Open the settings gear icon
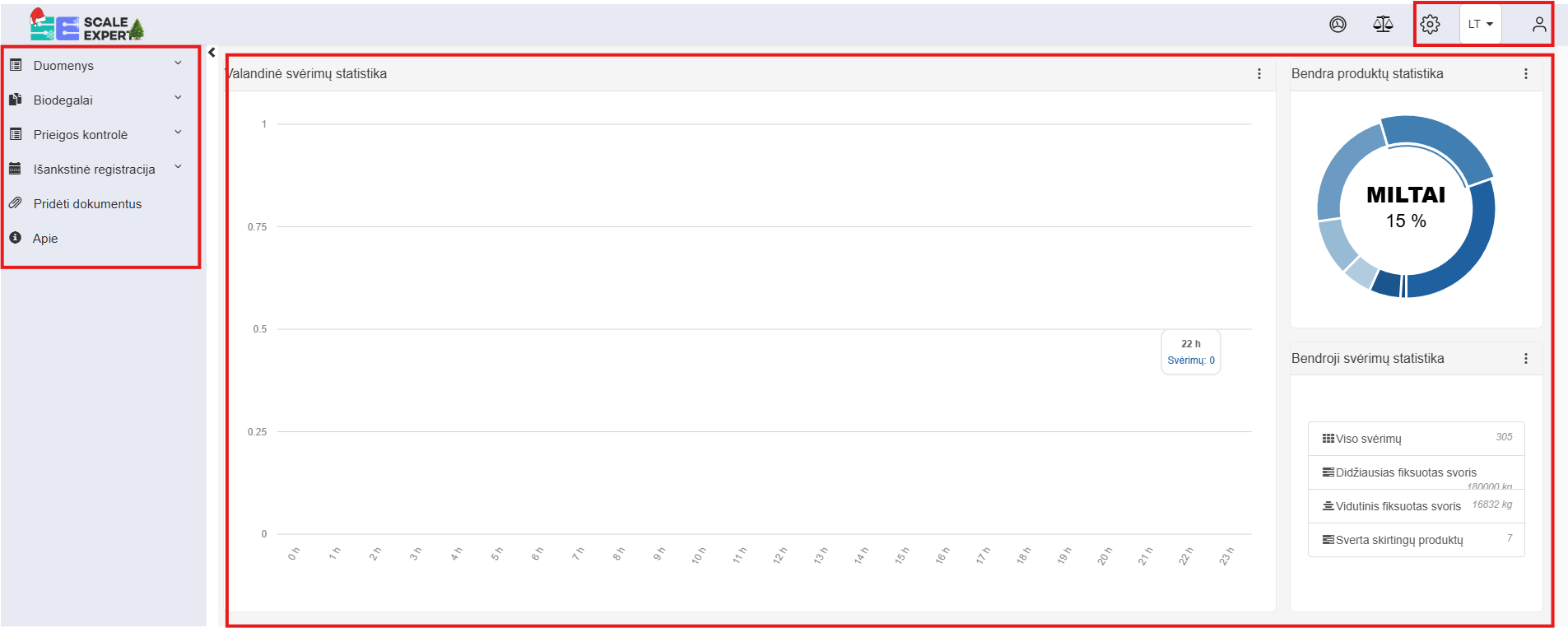The height and width of the screenshot is (628, 1568). pyautogui.click(x=1431, y=25)
